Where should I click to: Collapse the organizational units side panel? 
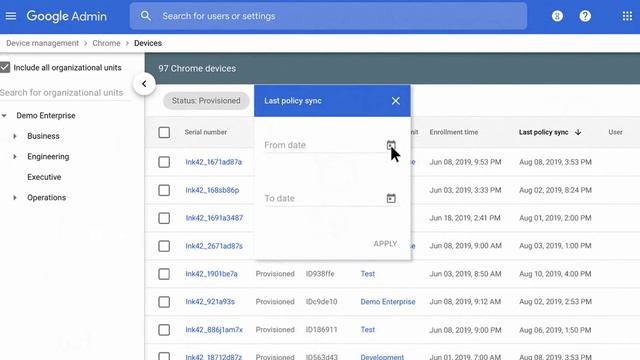[x=144, y=84]
